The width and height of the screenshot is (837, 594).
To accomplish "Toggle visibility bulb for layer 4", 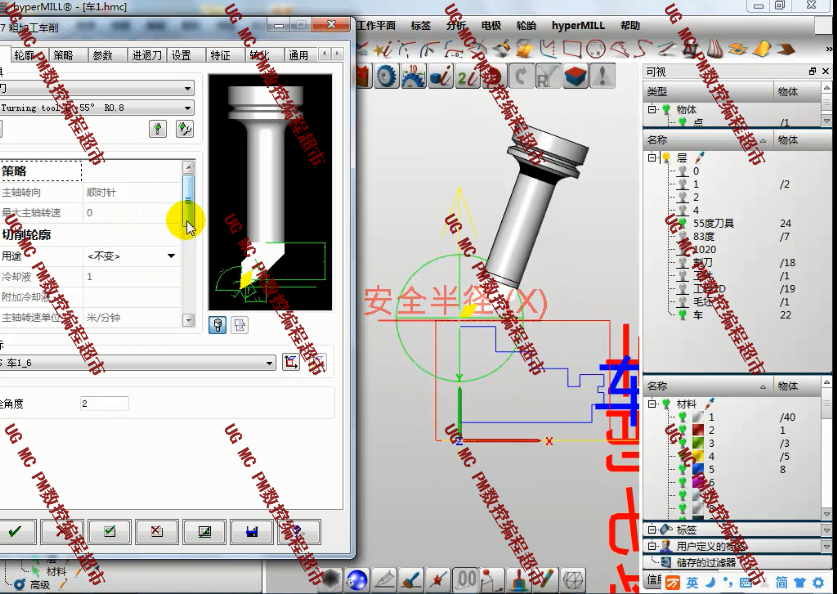I will pyautogui.click(x=682, y=210).
